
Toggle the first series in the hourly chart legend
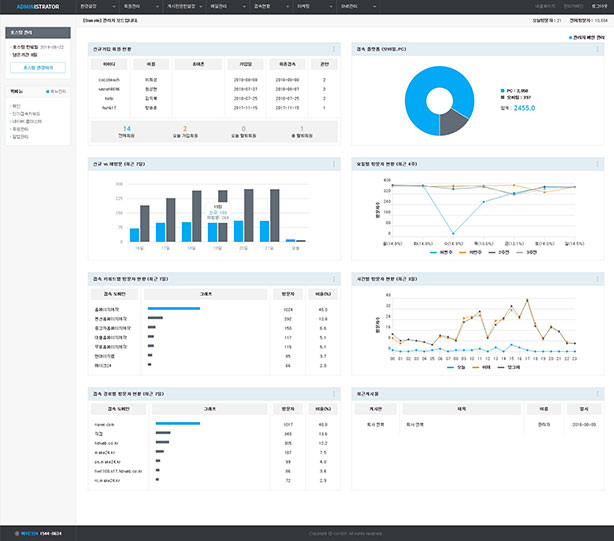coord(453,367)
